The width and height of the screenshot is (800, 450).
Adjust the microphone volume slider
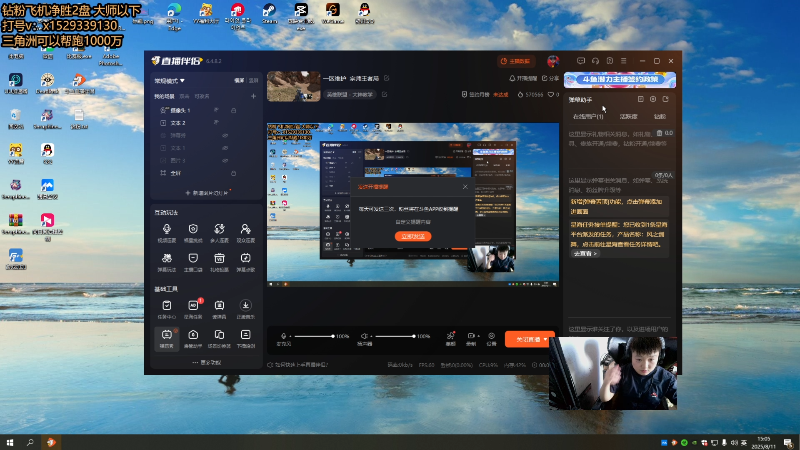[x=314, y=336]
